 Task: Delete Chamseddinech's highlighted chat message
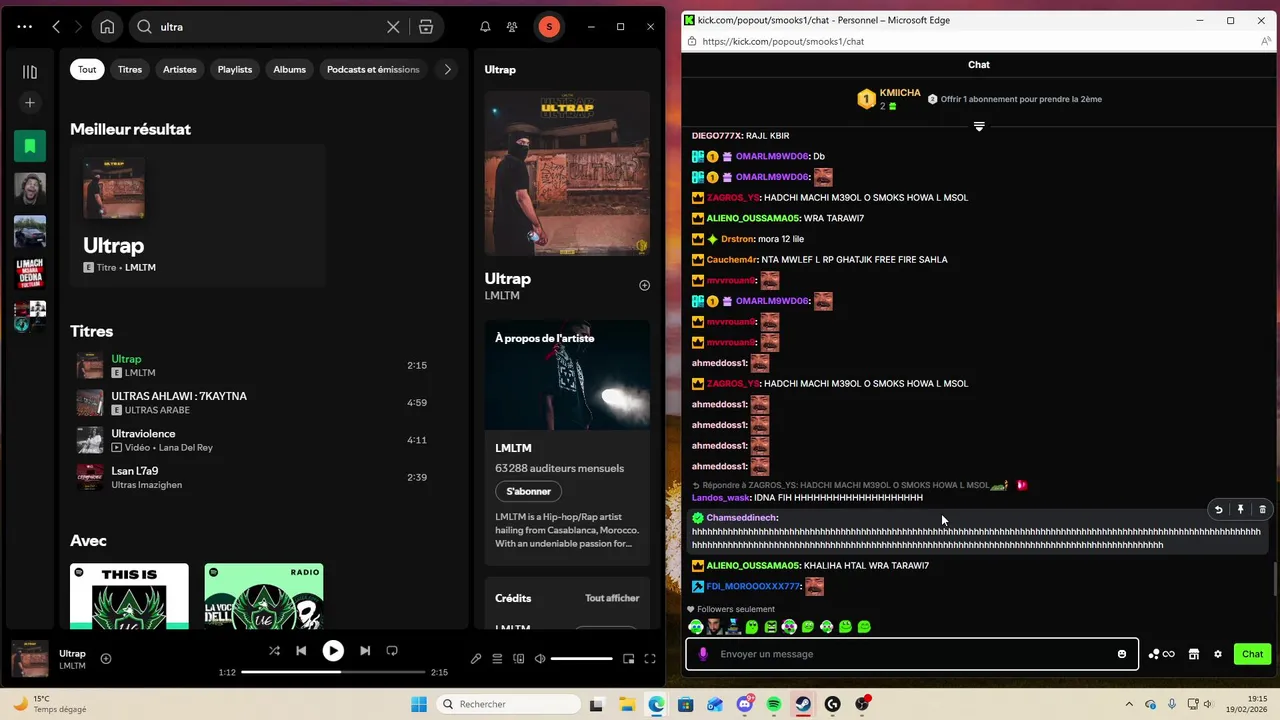click(1262, 510)
